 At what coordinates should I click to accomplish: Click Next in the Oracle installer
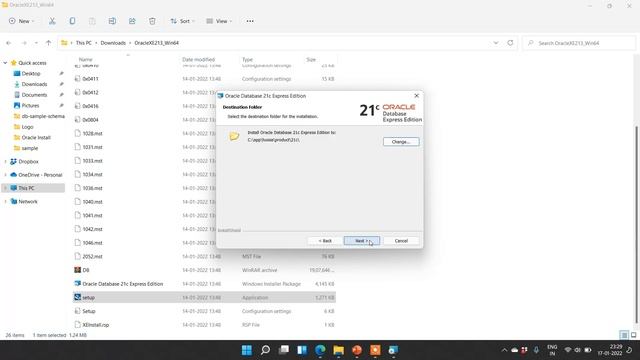[x=362, y=241]
